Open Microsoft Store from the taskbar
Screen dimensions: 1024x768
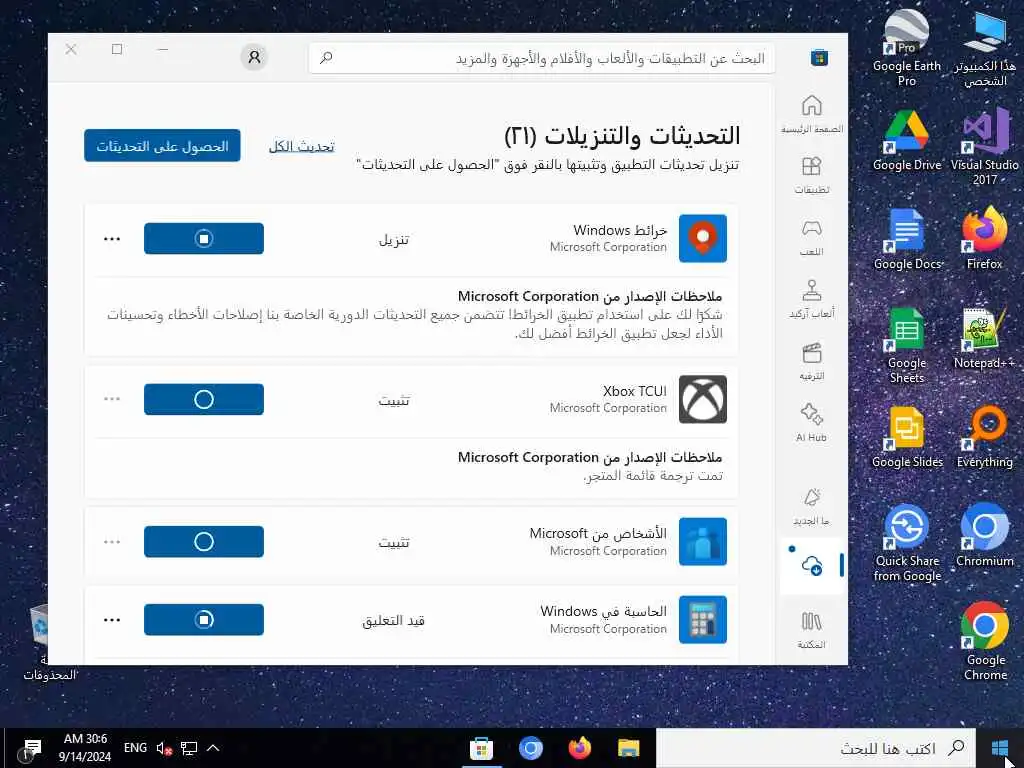[481, 748]
